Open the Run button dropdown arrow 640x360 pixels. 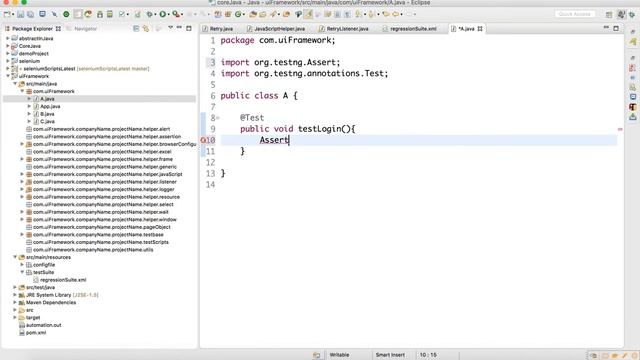pyautogui.click(x=169, y=15)
